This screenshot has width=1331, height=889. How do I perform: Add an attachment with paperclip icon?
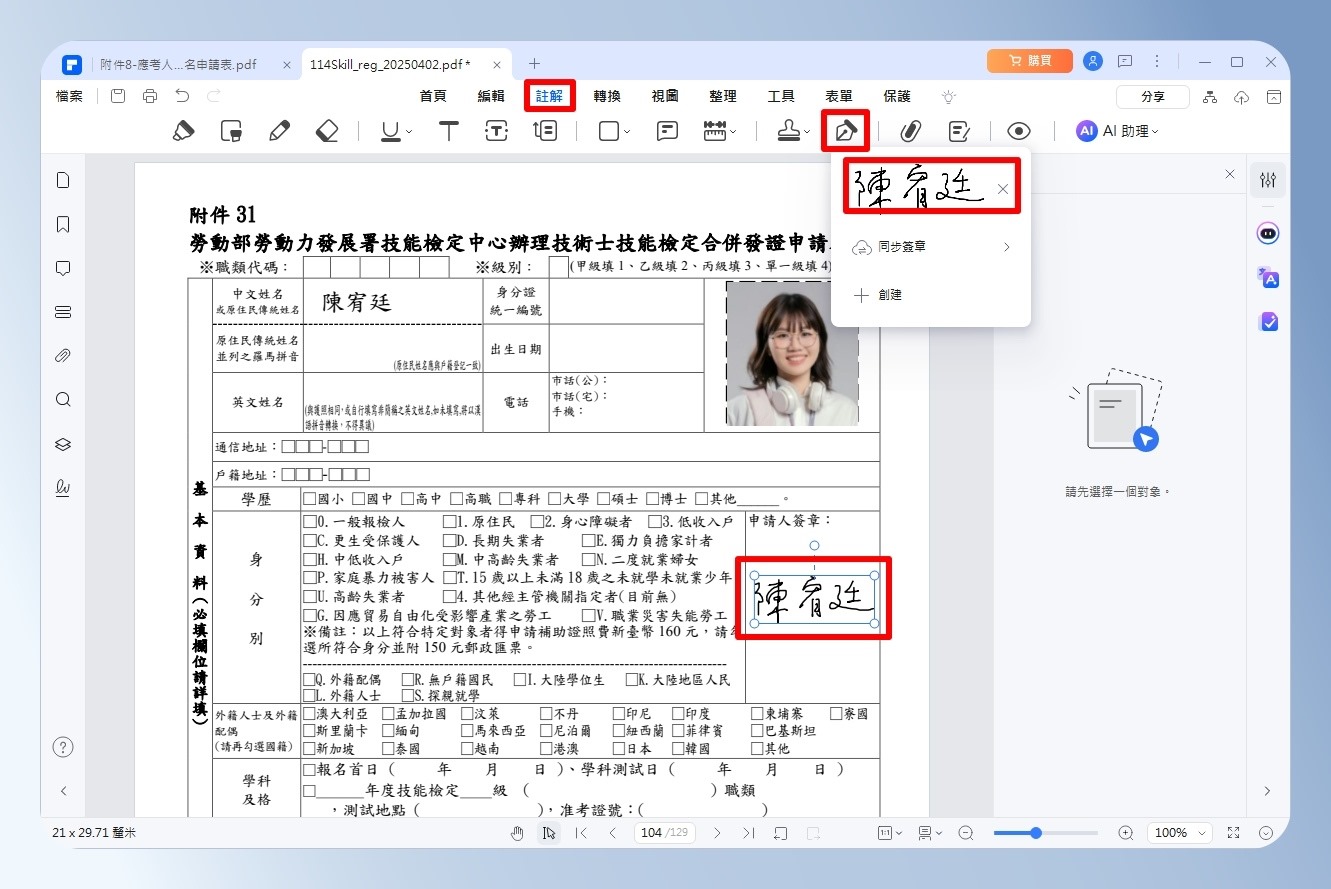click(x=910, y=131)
